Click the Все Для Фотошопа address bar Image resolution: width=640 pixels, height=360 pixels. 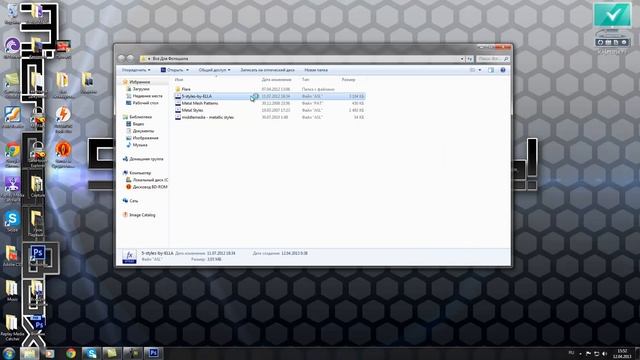coord(301,59)
